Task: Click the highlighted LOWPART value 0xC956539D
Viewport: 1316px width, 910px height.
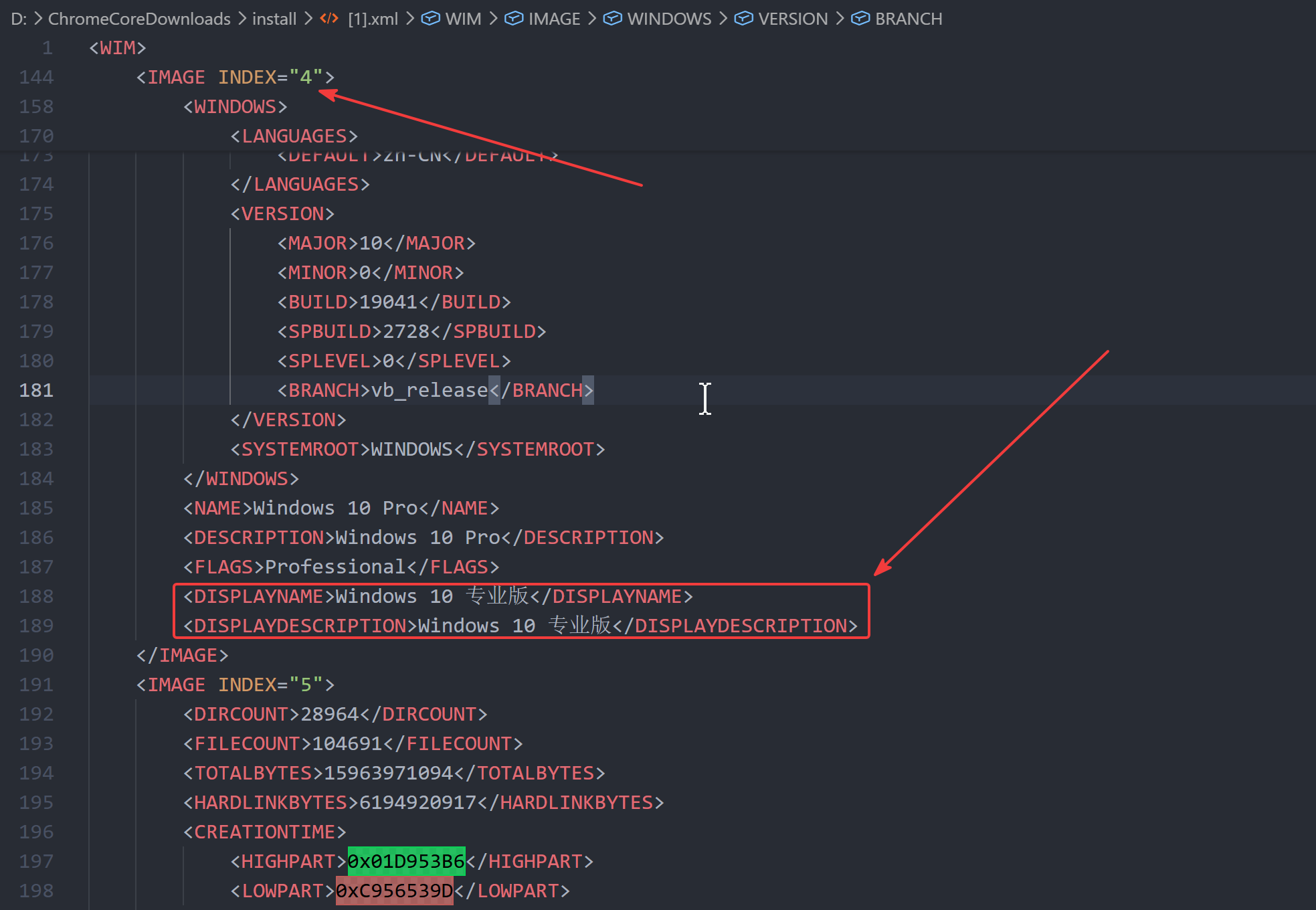Action: coord(395,891)
